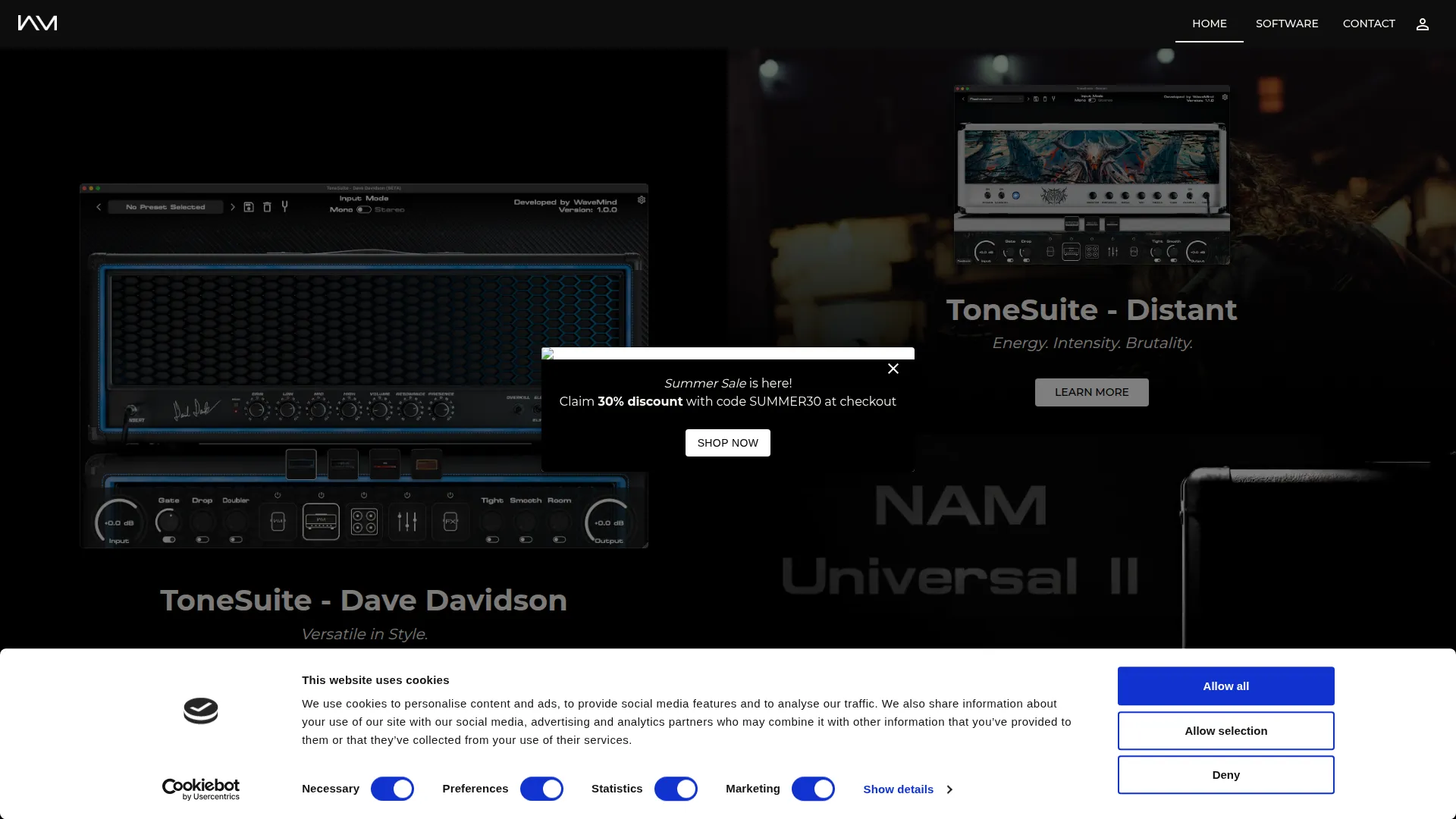The height and width of the screenshot is (819, 1456).
Task: Select pedal section icon in Dave Davidson plugin
Action: (x=278, y=521)
